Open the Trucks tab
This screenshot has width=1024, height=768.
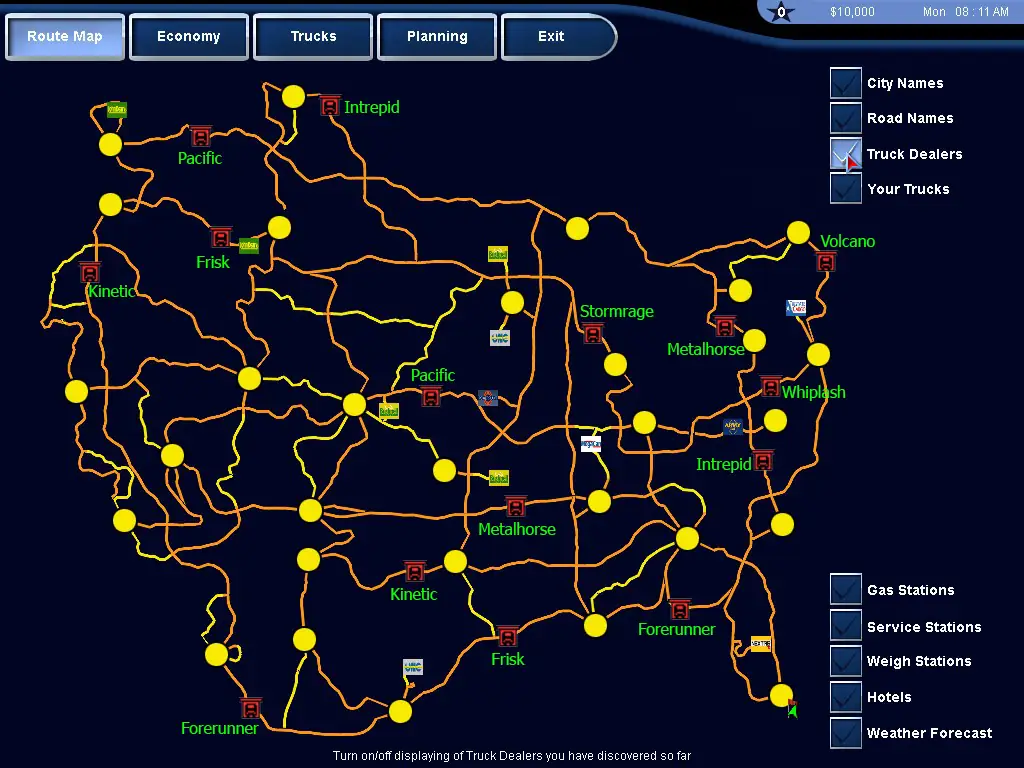pos(313,37)
